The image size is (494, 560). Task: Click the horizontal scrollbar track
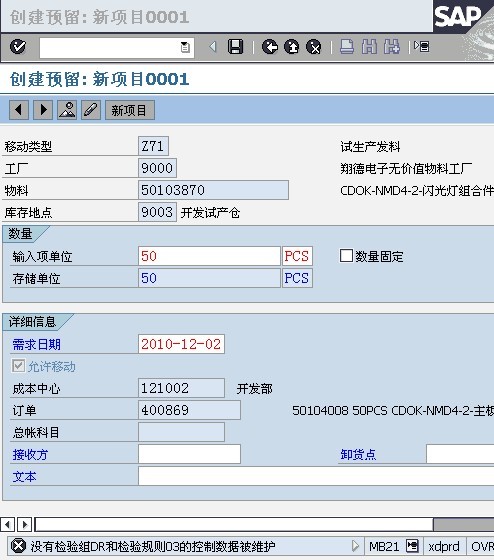point(464,524)
